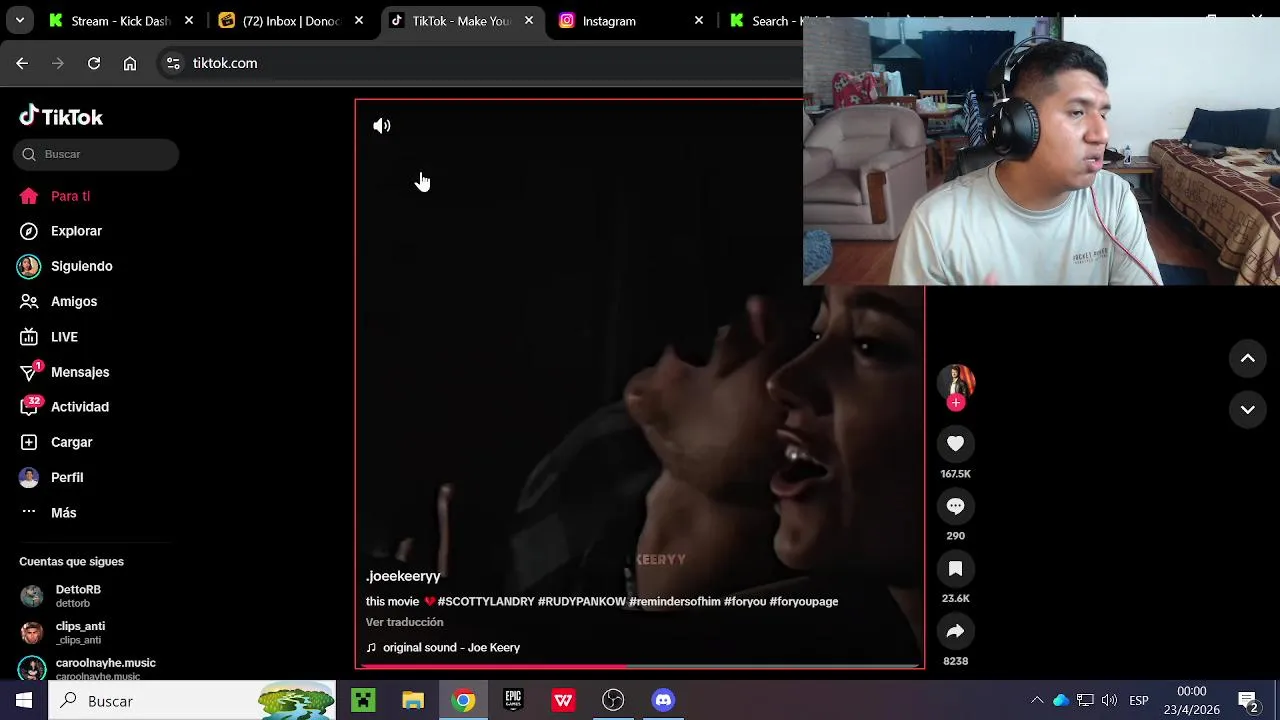1280x720 pixels.
Task: Click Ver traducción link
Action: pos(404,622)
